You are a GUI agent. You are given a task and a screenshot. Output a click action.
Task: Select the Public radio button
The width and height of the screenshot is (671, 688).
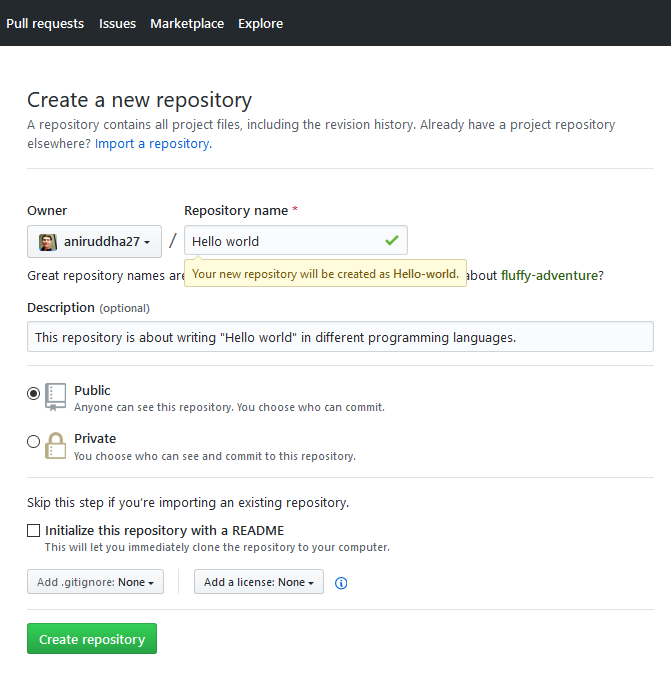[34, 393]
